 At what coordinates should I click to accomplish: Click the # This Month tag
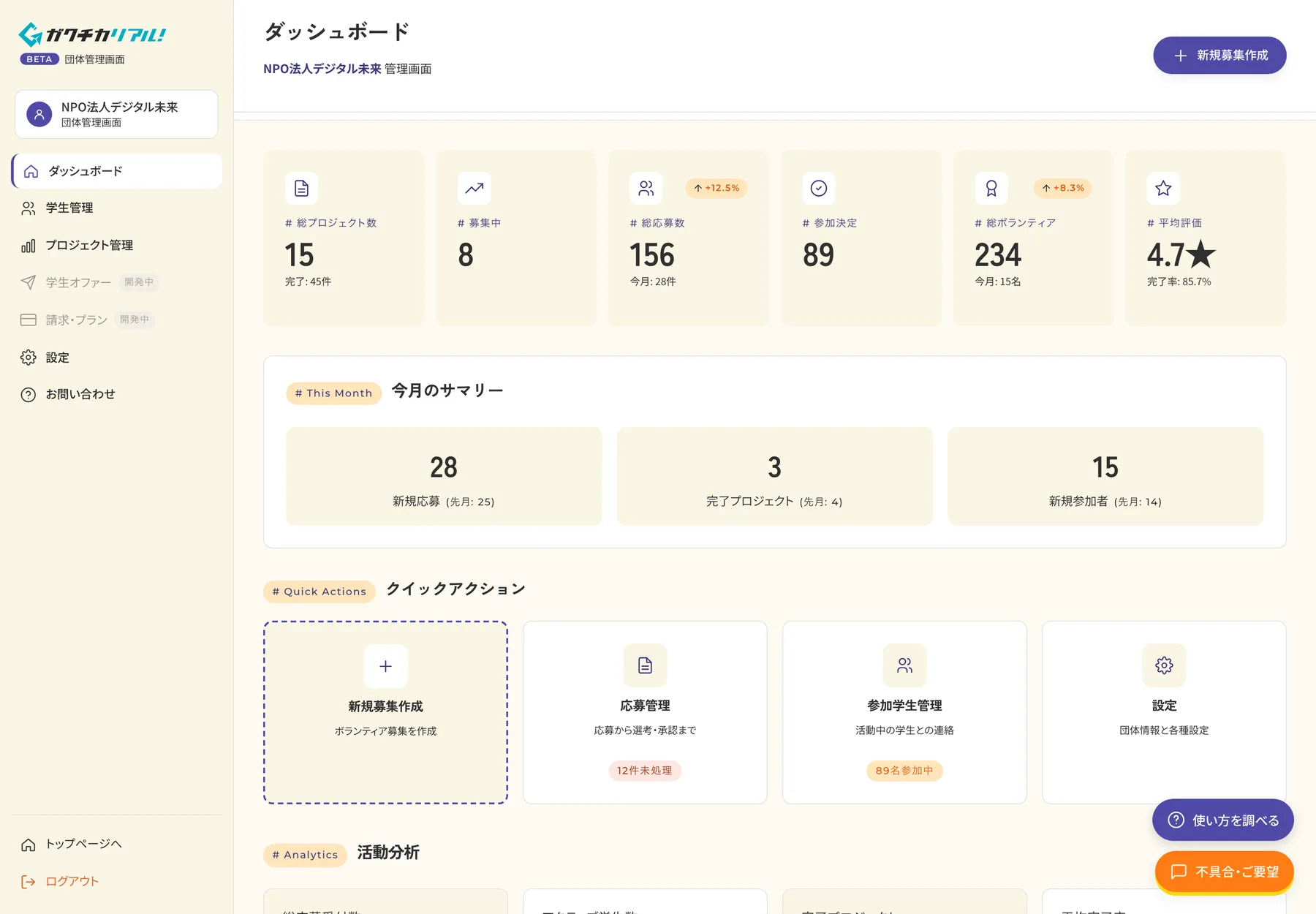(333, 393)
